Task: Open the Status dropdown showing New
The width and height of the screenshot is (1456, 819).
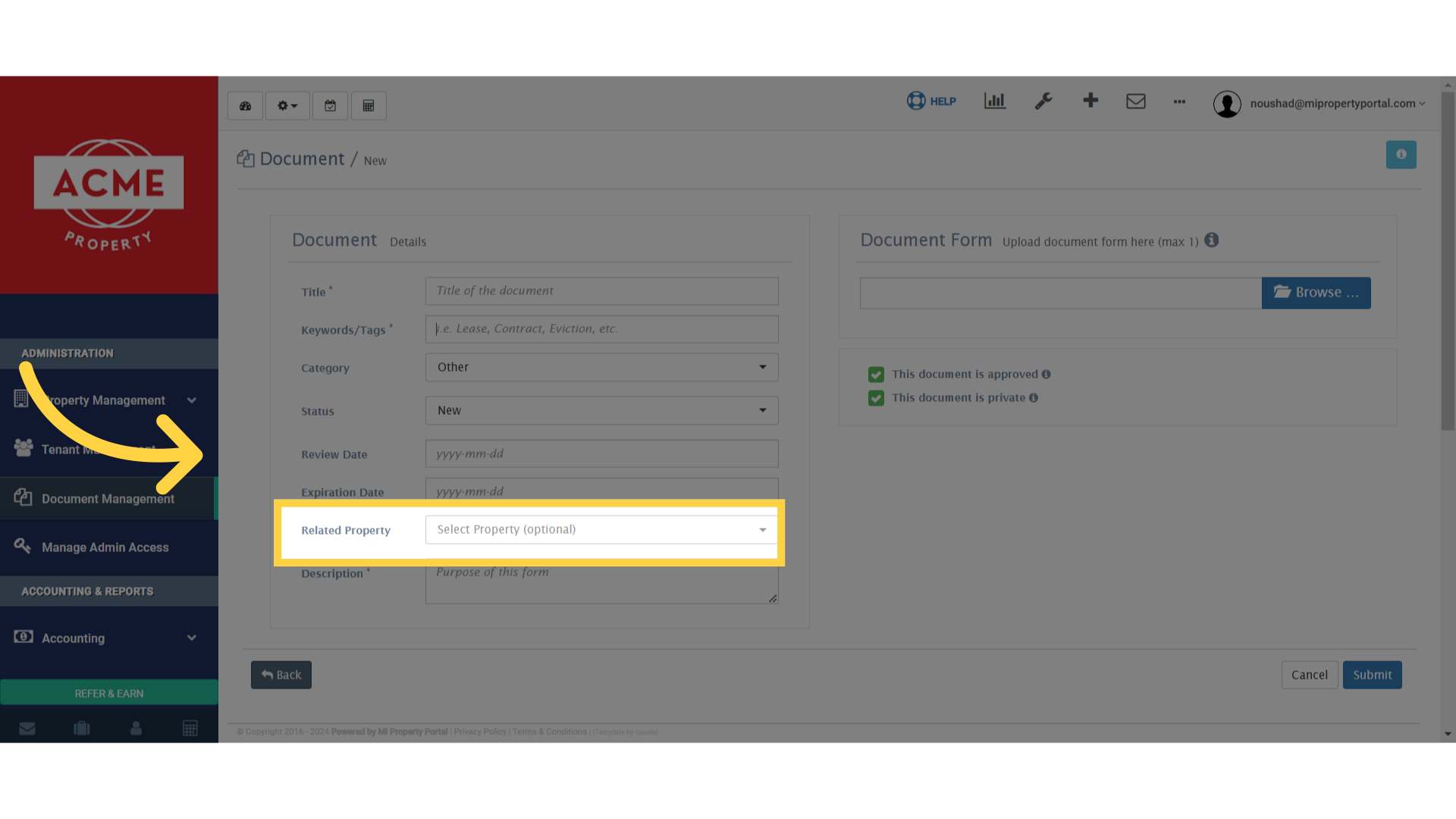Action: [x=602, y=410]
